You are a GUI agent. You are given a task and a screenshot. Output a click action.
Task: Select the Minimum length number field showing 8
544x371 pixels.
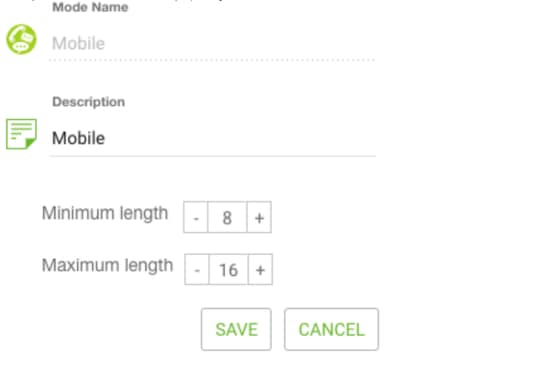pyautogui.click(x=227, y=217)
